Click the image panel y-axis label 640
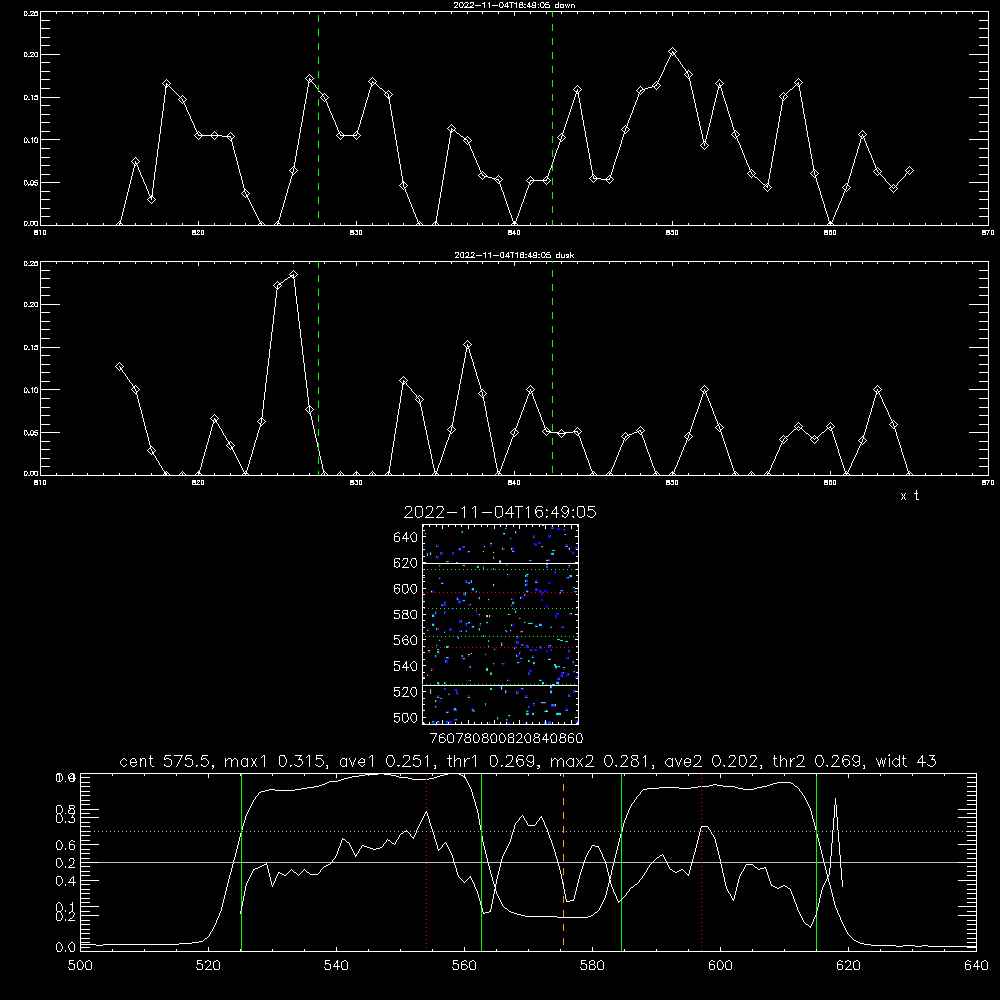1000x1000 pixels. 406,538
